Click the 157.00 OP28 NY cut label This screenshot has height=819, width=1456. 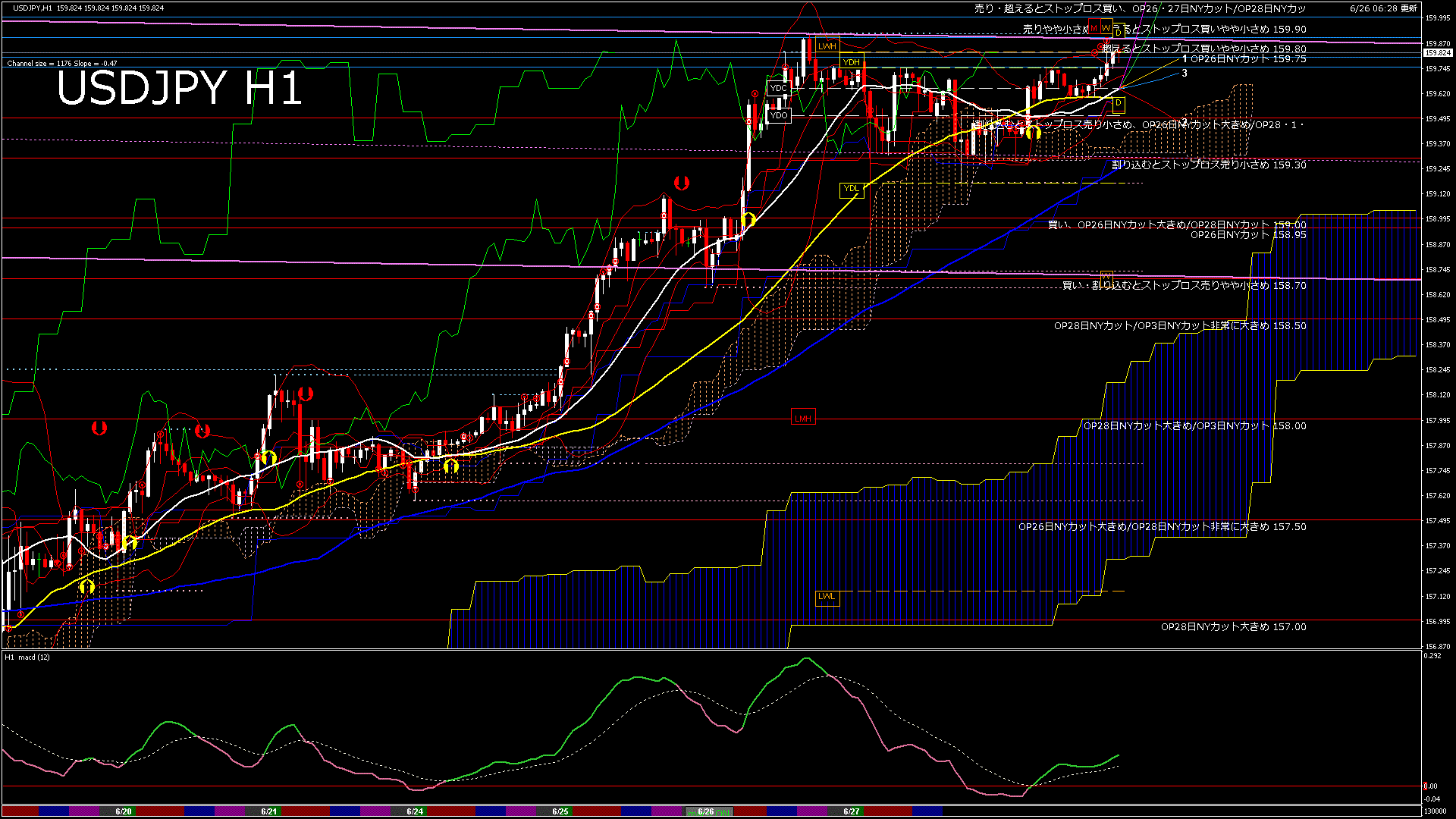tap(1233, 627)
